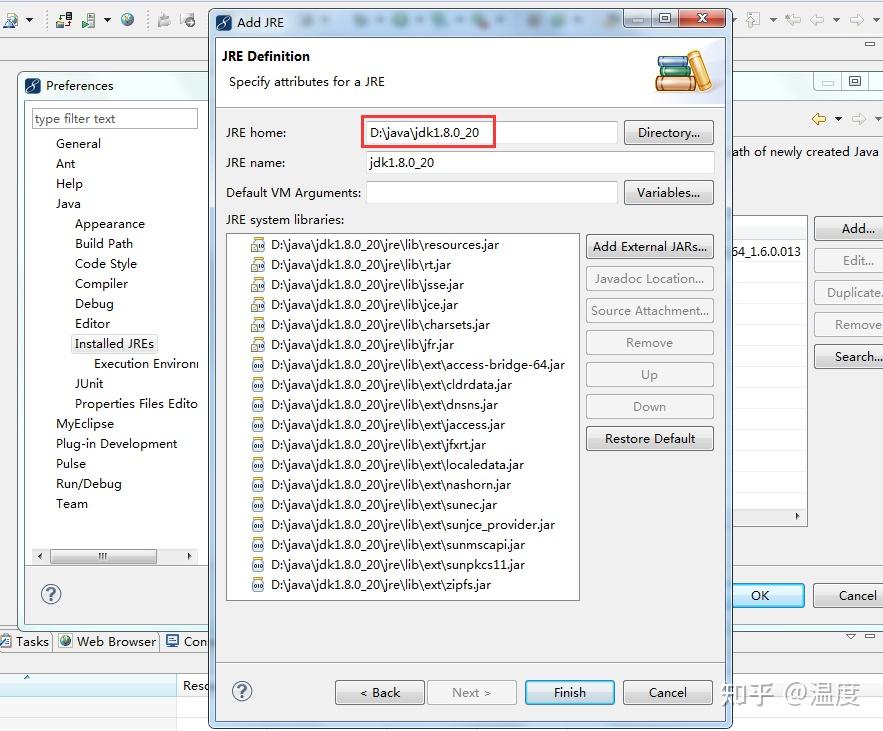883x731 pixels.
Task: Navigate back using the back arrow icon
Action: click(x=817, y=20)
